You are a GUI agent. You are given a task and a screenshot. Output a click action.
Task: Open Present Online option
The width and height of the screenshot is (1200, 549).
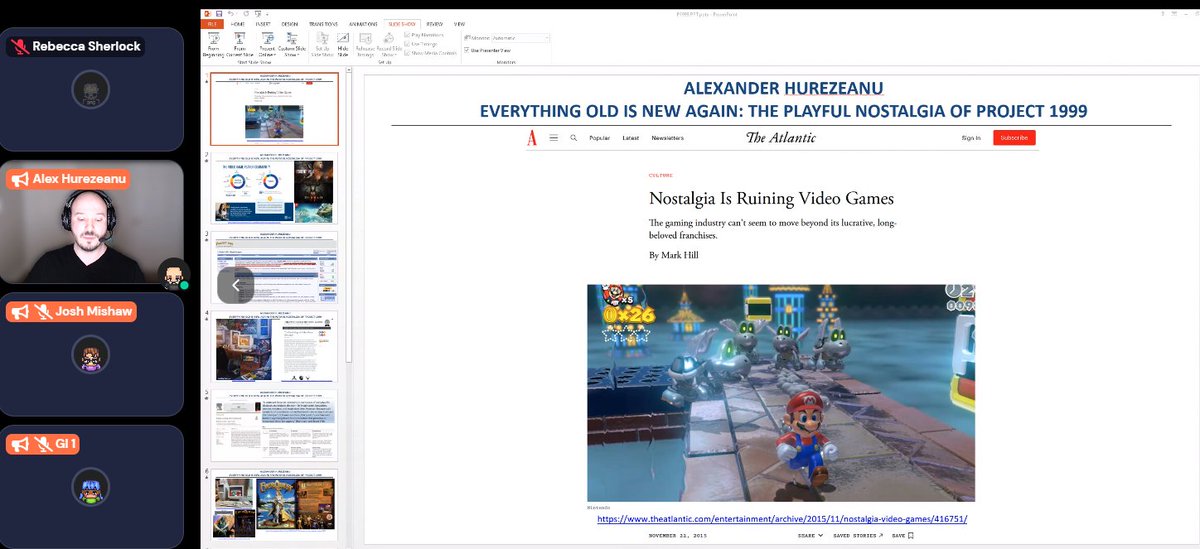click(267, 46)
